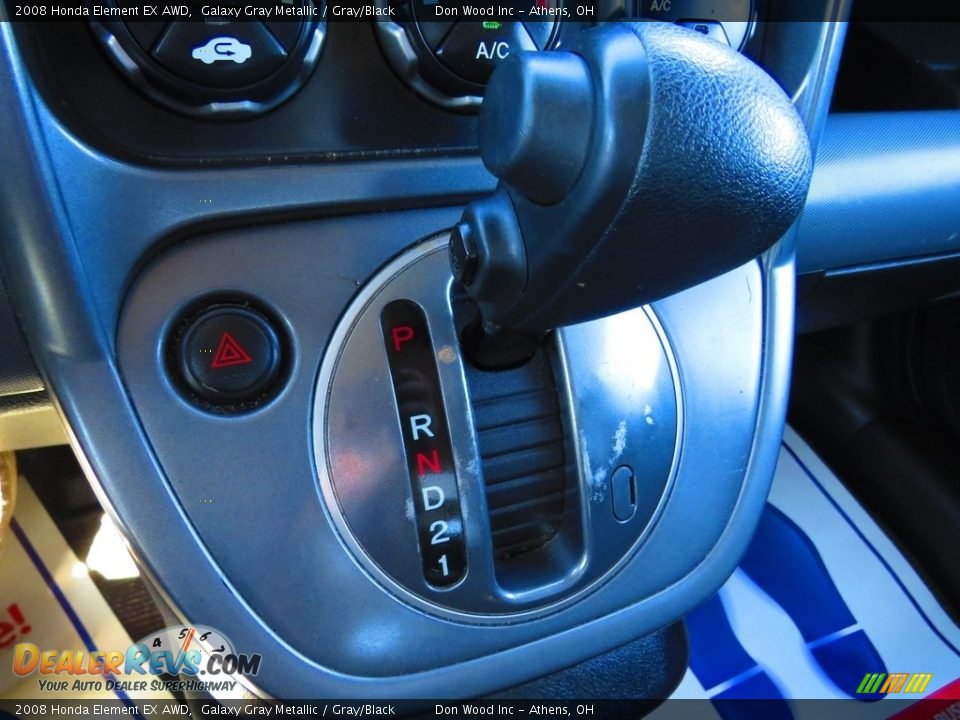The width and height of the screenshot is (960, 720).
Task: Click the green A/C indicator light
Action: pos(491,25)
